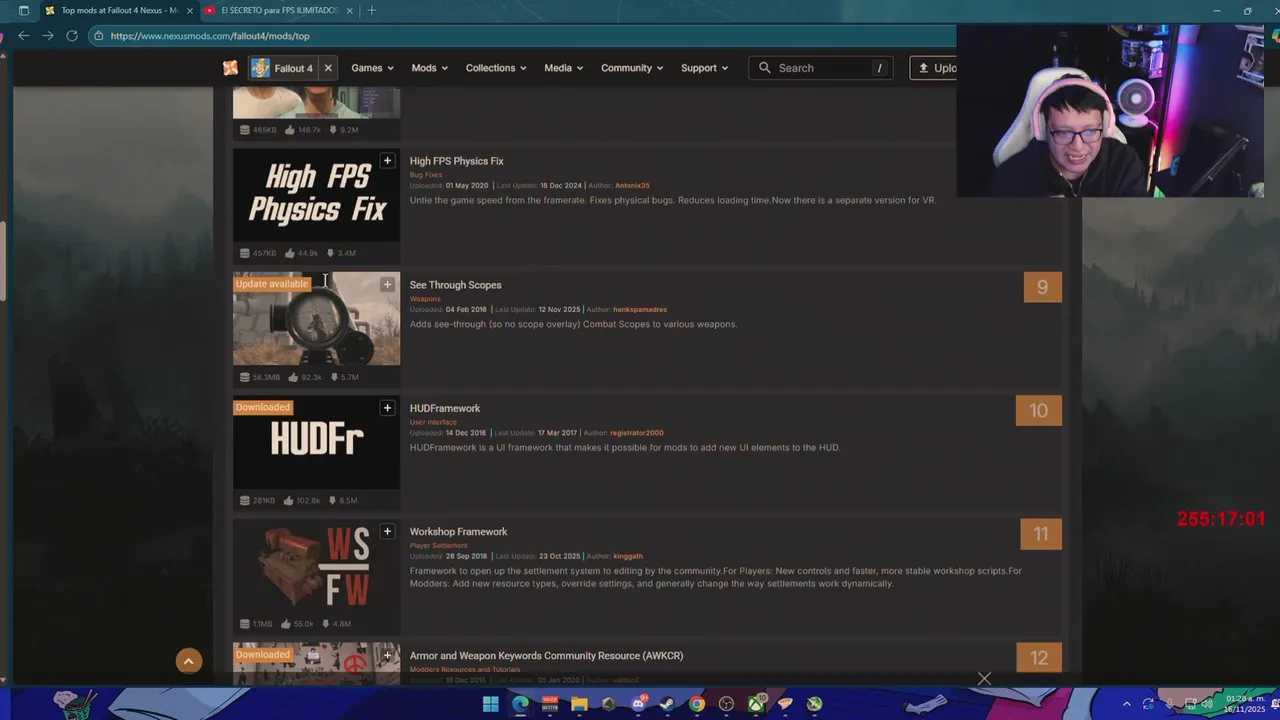
Task: Open Workshop Framework WSFW thumbnail
Action: click(316, 566)
